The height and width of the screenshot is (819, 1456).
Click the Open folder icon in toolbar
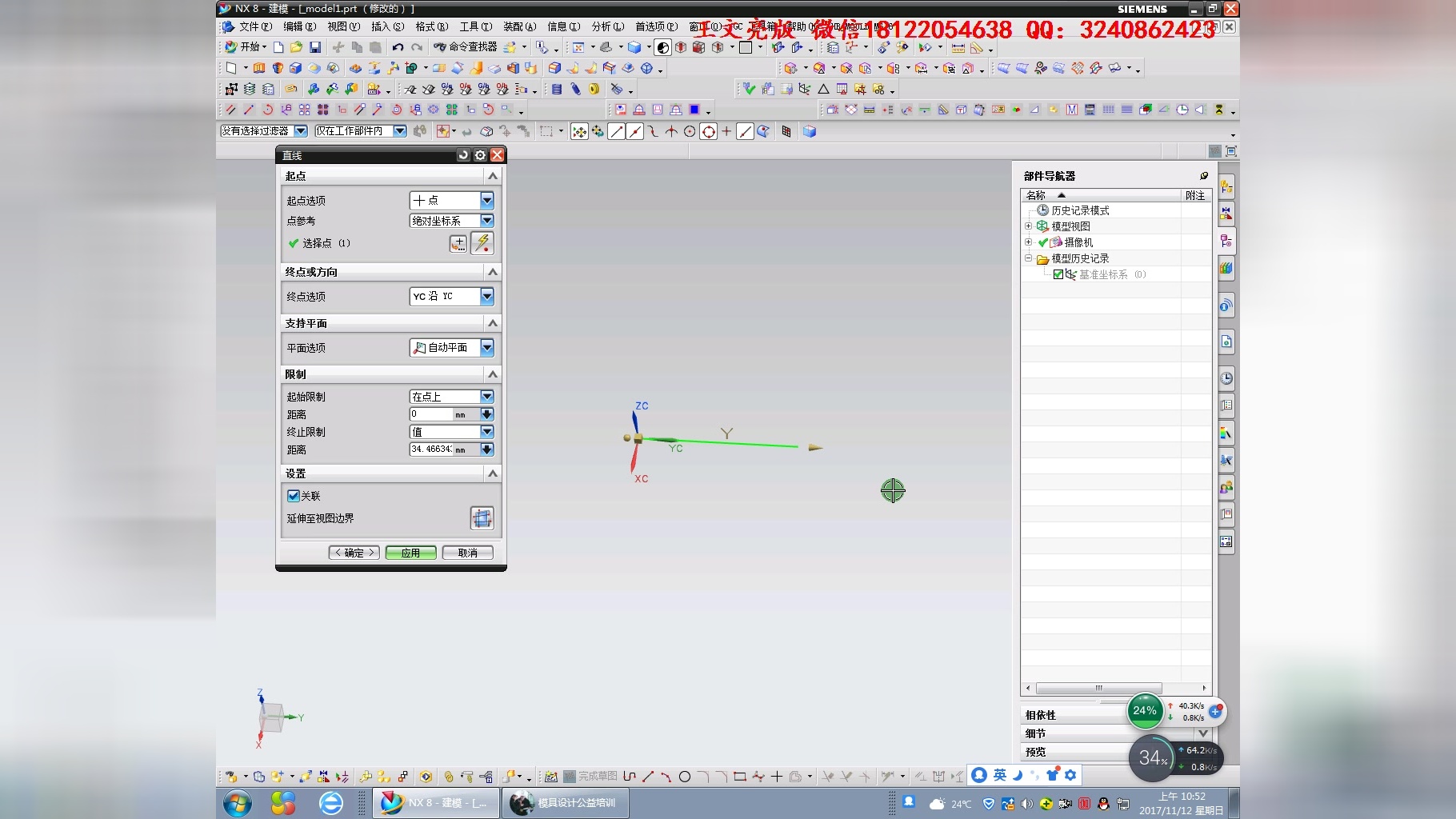[x=297, y=47]
